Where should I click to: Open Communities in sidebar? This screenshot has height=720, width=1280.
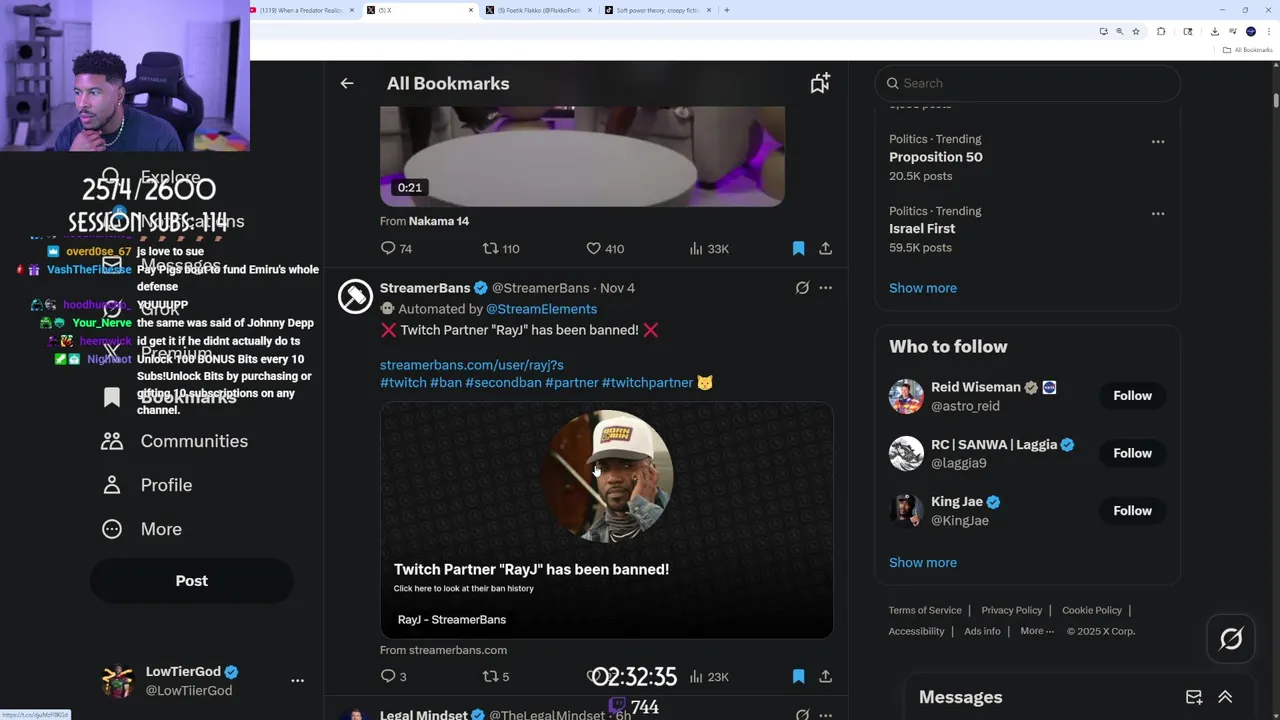[174, 441]
